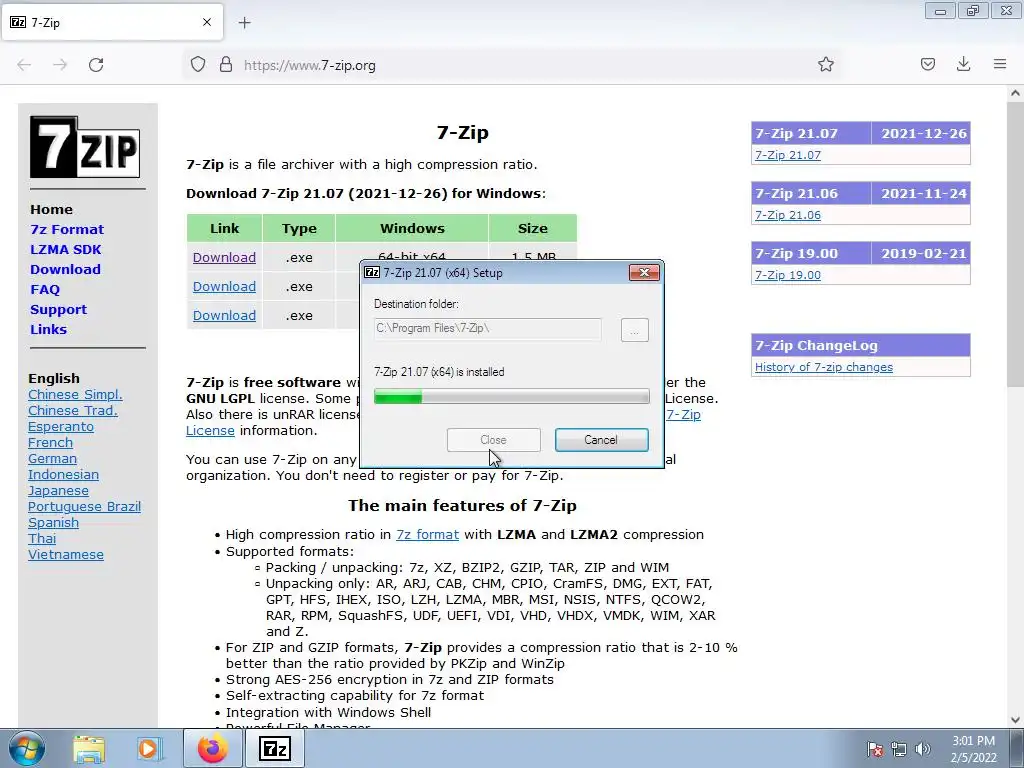Open the Support sidebar link
1024x768 pixels.
click(59, 310)
